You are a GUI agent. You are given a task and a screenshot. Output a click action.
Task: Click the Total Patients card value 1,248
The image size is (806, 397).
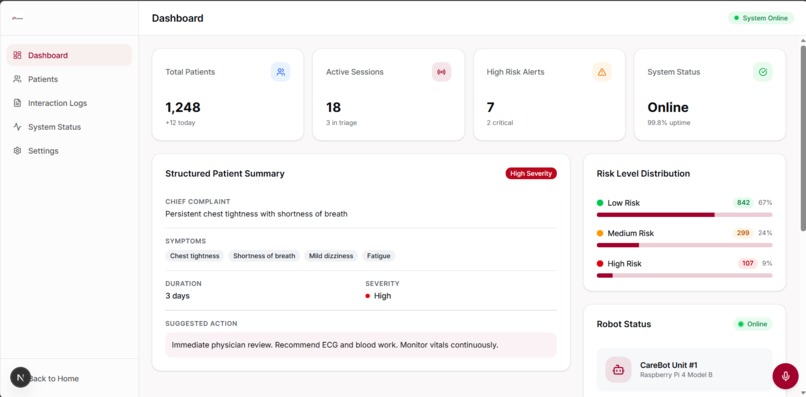(183, 107)
